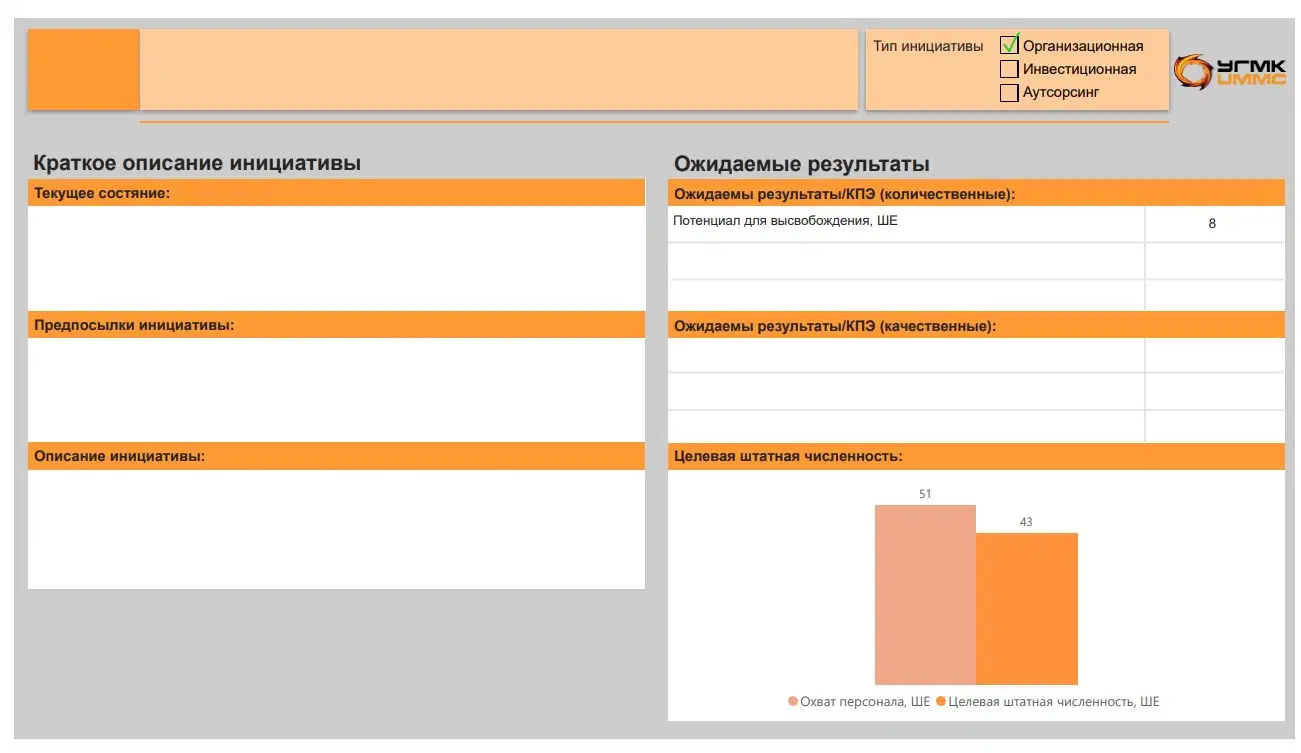Click the value cell showing 8

[1214, 224]
